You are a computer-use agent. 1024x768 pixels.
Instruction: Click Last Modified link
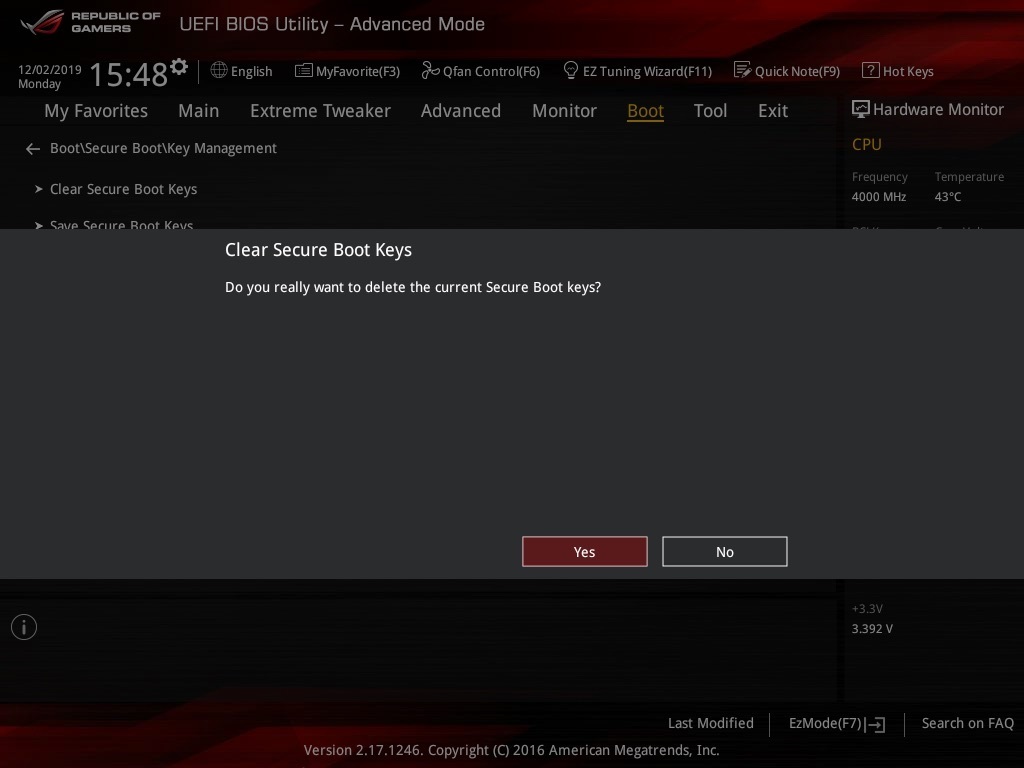pos(711,723)
